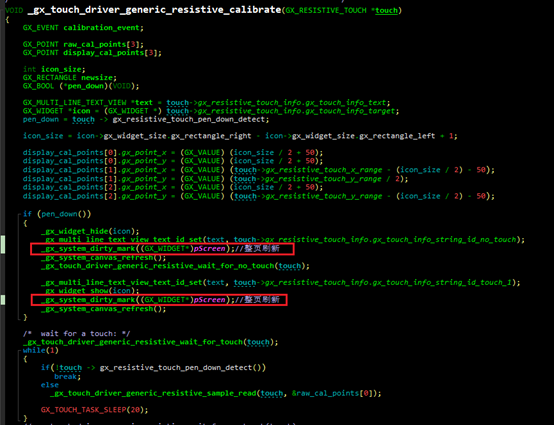This screenshot has width=554, height=425.
Task: Click the 'else' keyword in the while loop
Action: (x=49, y=385)
